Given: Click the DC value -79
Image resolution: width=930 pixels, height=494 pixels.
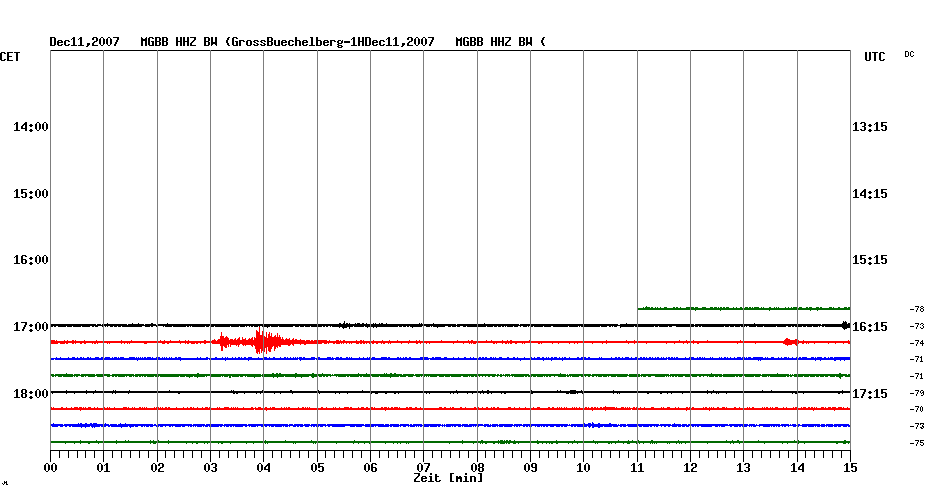Looking at the screenshot, I should [917, 393].
